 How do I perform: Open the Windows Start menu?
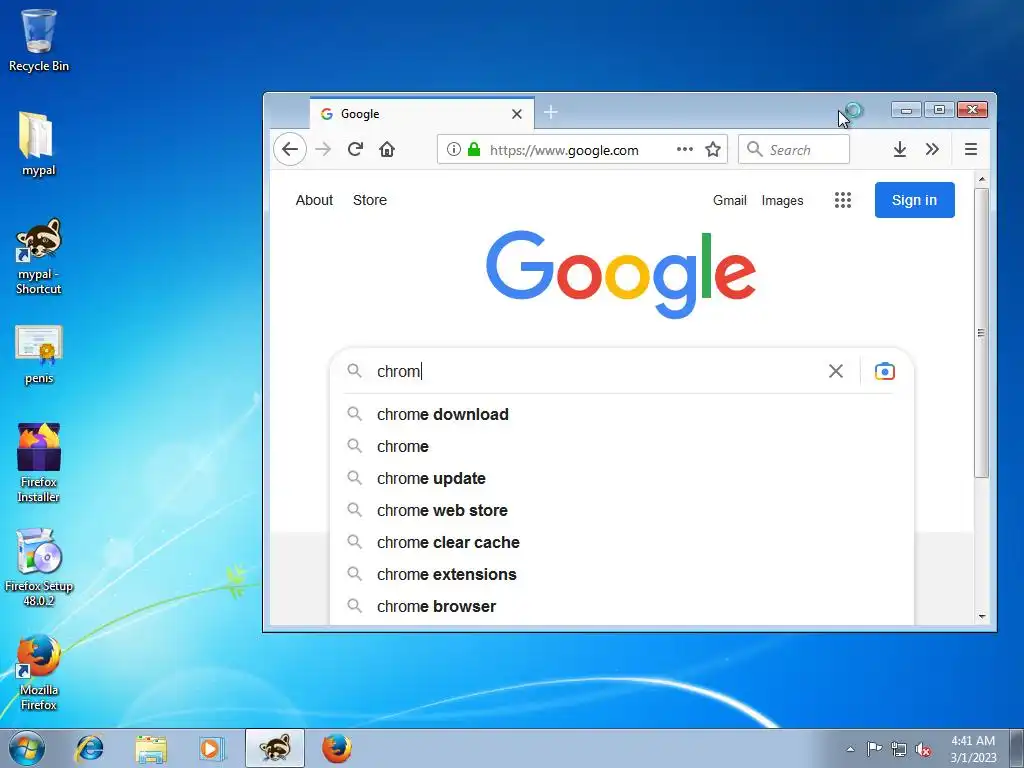[x=27, y=748]
